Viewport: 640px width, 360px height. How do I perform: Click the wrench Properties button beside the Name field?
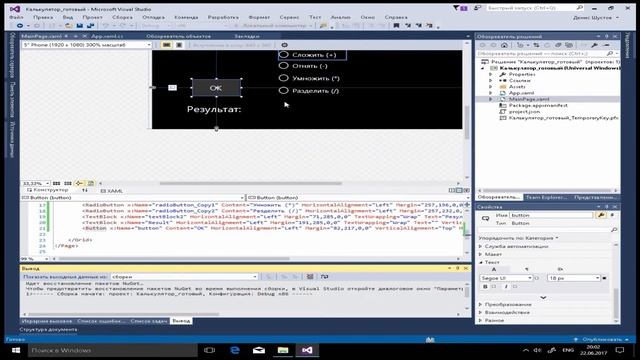[601, 215]
